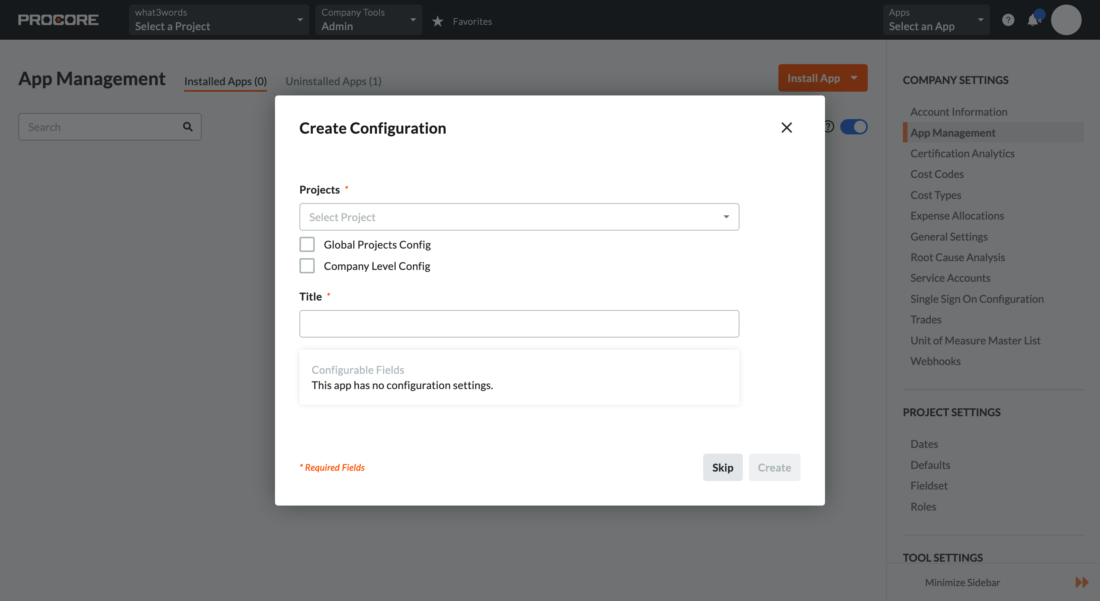Click the search magnifier icon
The image size is (1100, 601).
[x=187, y=127]
